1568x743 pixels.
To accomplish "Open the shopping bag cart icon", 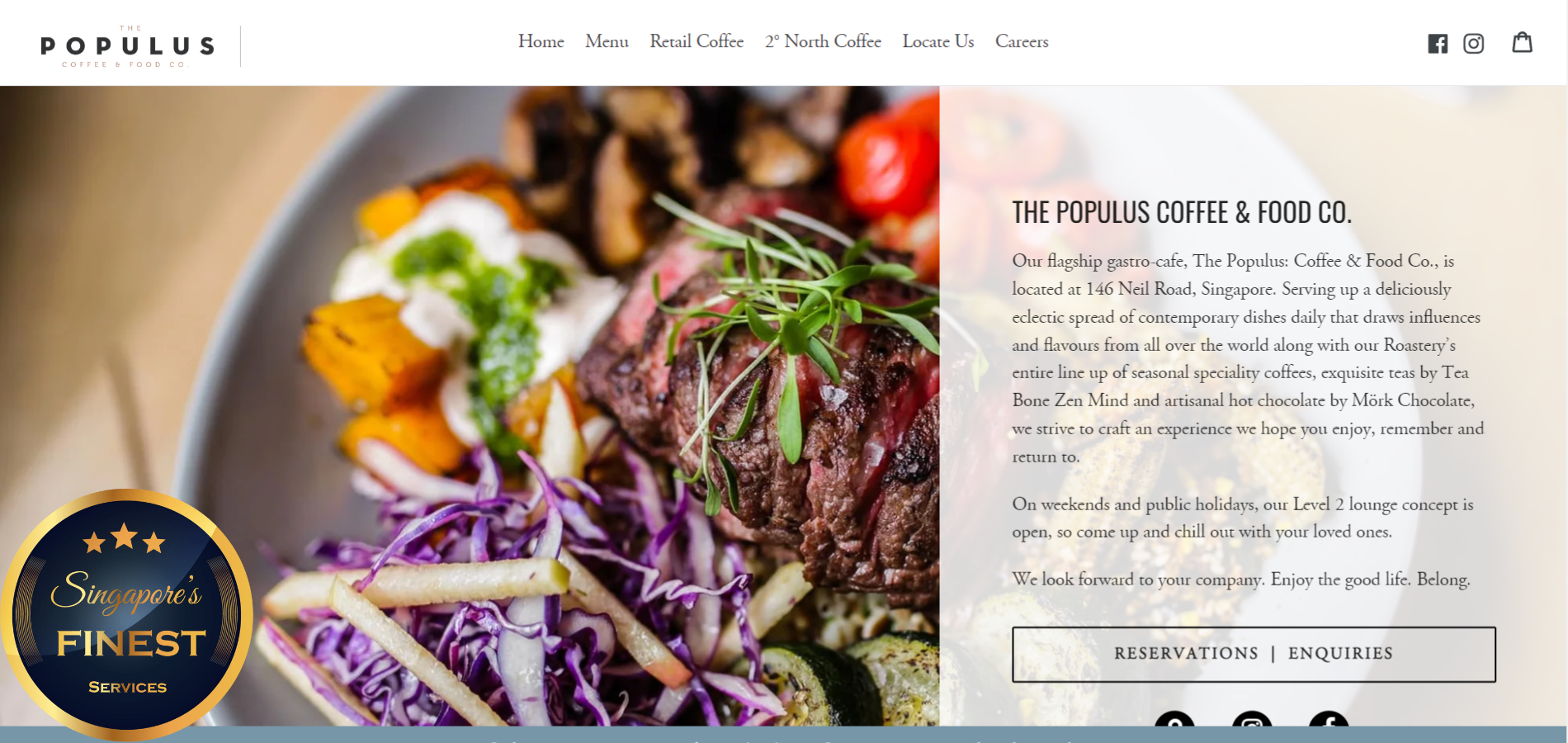I will click(1523, 42).
